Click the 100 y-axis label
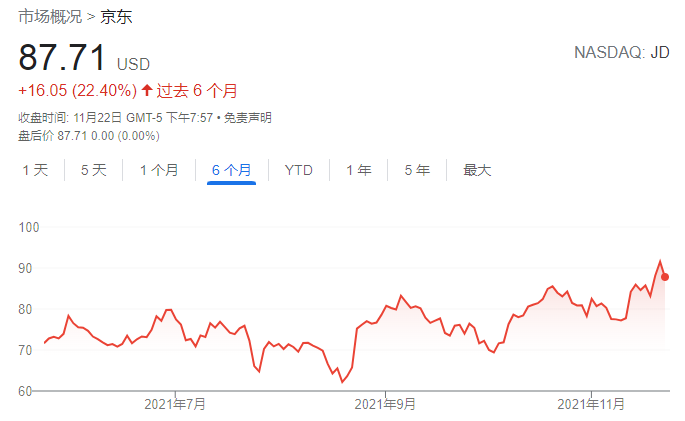This screenshot has height=421, width=685. click(29, 227)
